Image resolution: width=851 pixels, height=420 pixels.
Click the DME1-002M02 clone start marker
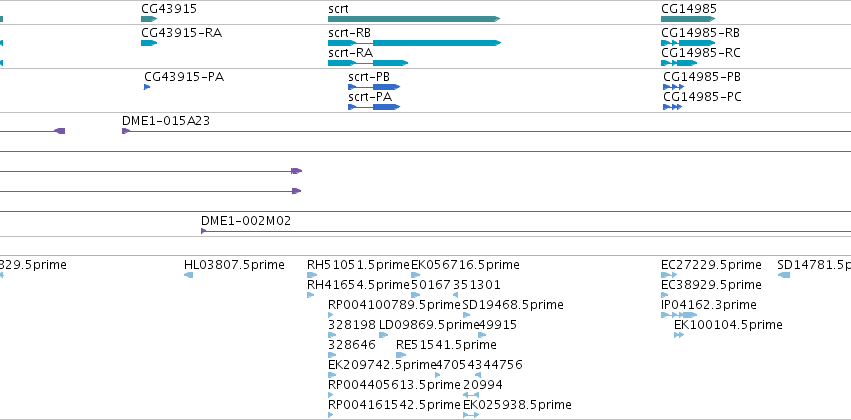tap(204, 231)
